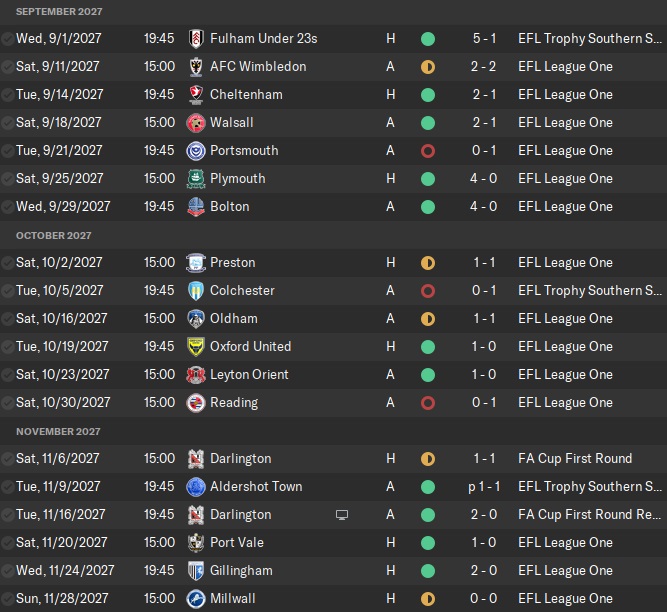This screenshot has height=612, width=667.
Task: Click the Portsmouth club badge
Action: click(195, 151)
